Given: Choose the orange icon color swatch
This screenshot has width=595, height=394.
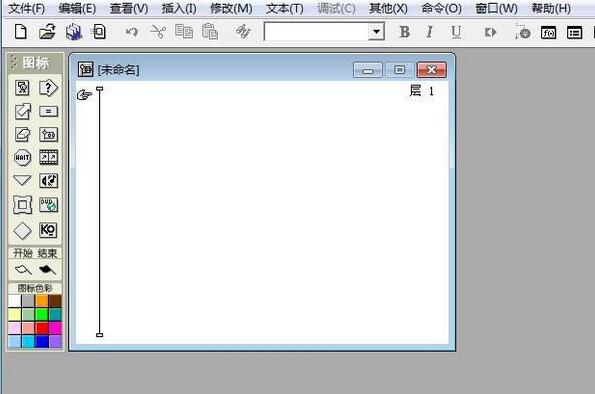Looking at the screenshot, I should coord(42,301).
